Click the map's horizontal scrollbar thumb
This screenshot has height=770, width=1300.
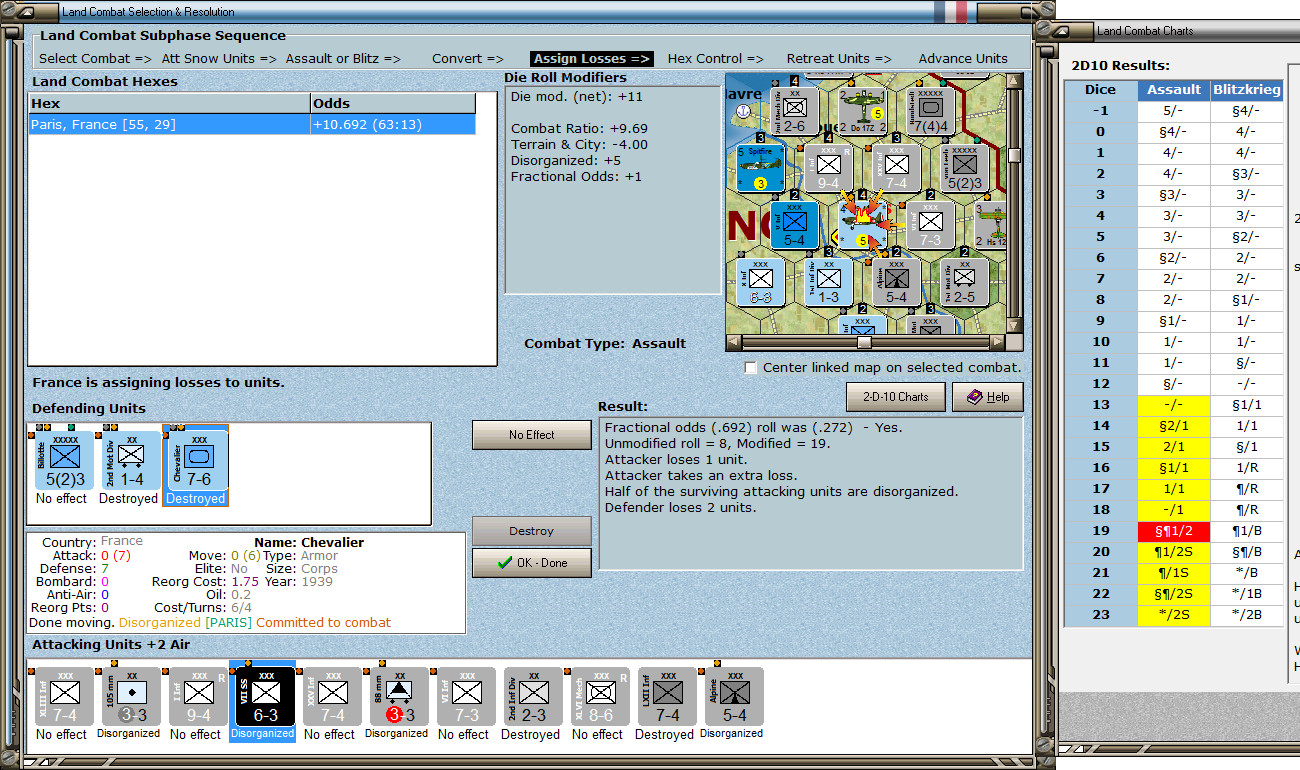(865, 342)
